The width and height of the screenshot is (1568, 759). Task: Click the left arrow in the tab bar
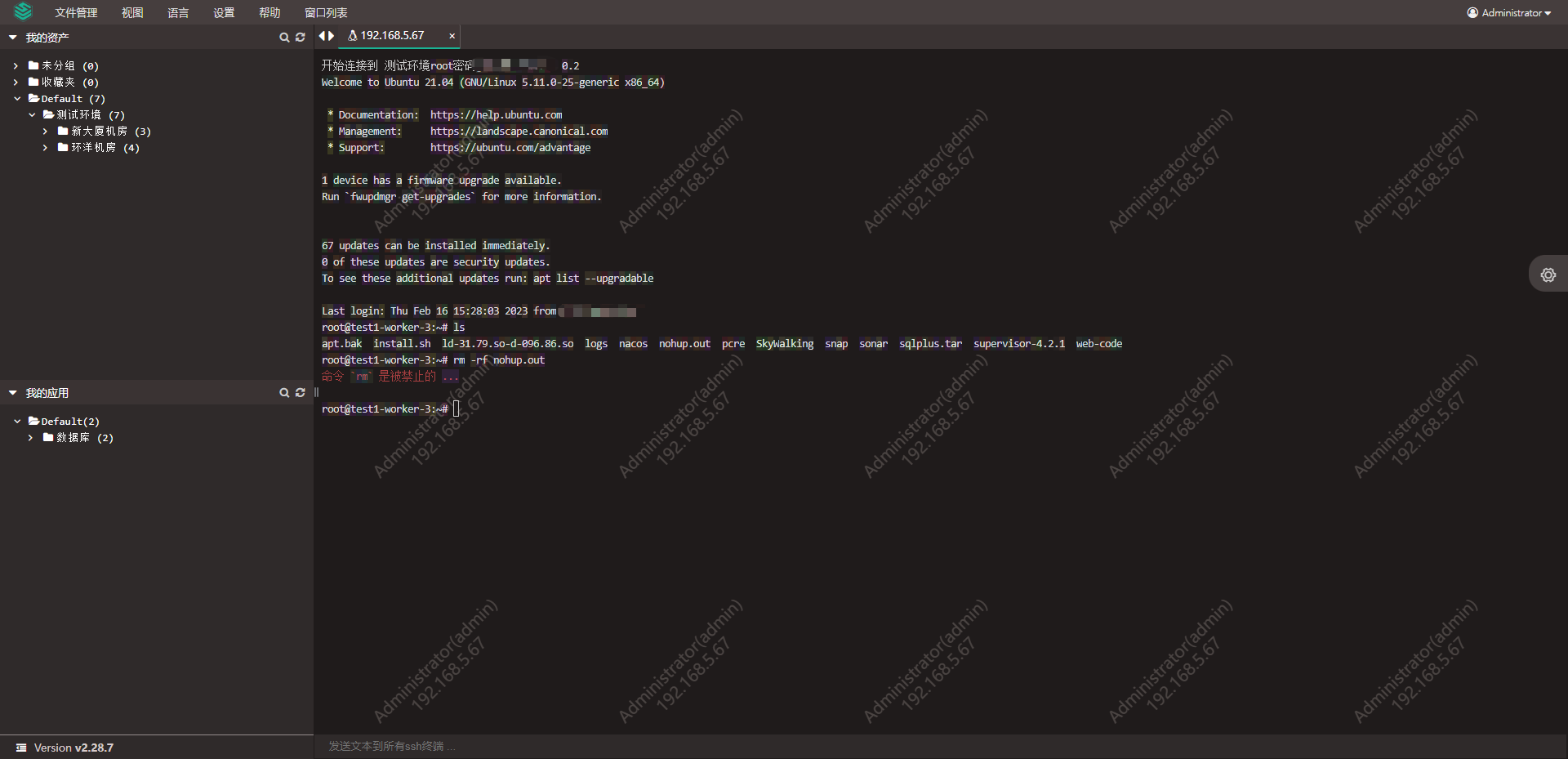(x=322, y=35)
